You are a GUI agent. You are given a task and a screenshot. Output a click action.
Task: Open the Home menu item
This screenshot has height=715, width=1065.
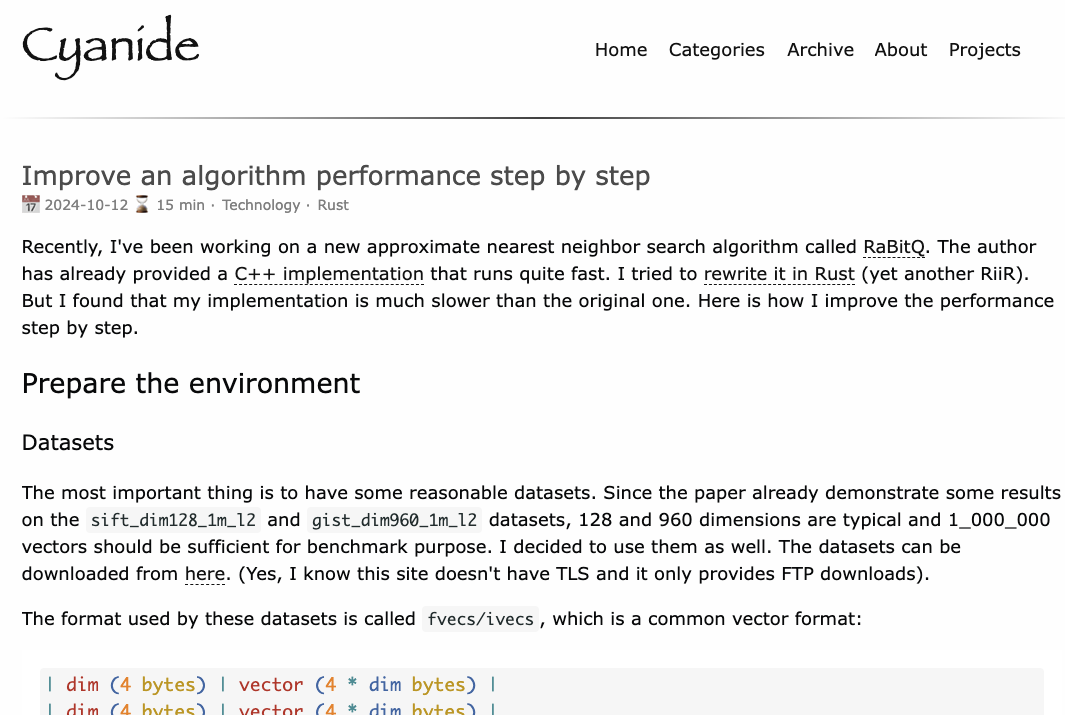[621, 50]
